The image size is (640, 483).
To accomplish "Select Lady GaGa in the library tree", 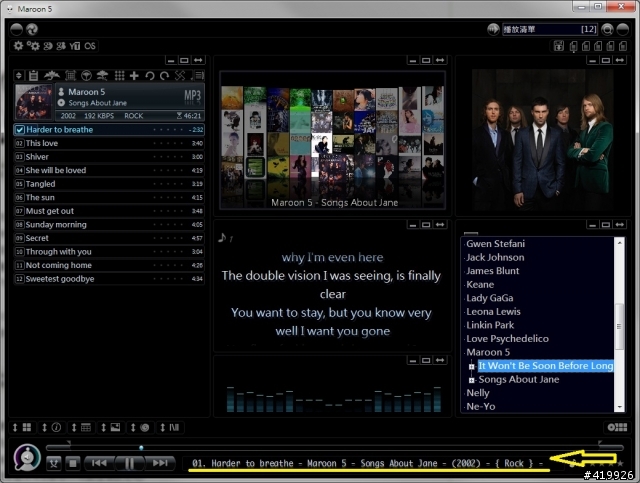I will 489,298.
